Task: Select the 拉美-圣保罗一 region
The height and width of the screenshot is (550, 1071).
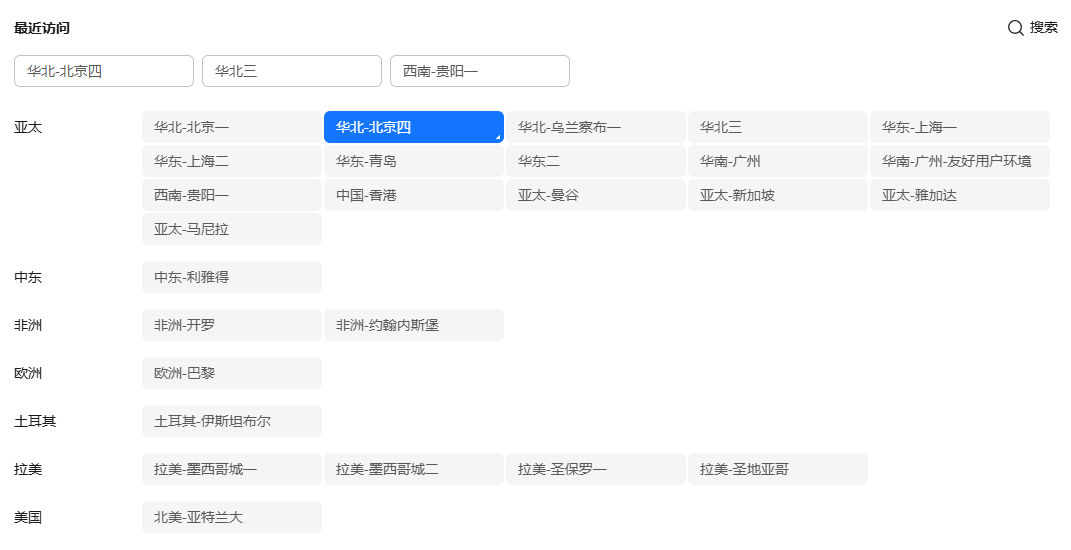Action: coord(596,469)
